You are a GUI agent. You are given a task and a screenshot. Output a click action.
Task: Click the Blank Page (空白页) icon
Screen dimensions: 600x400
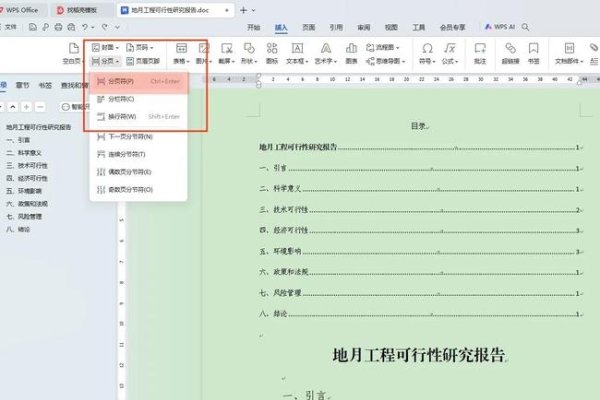point(73,49)
